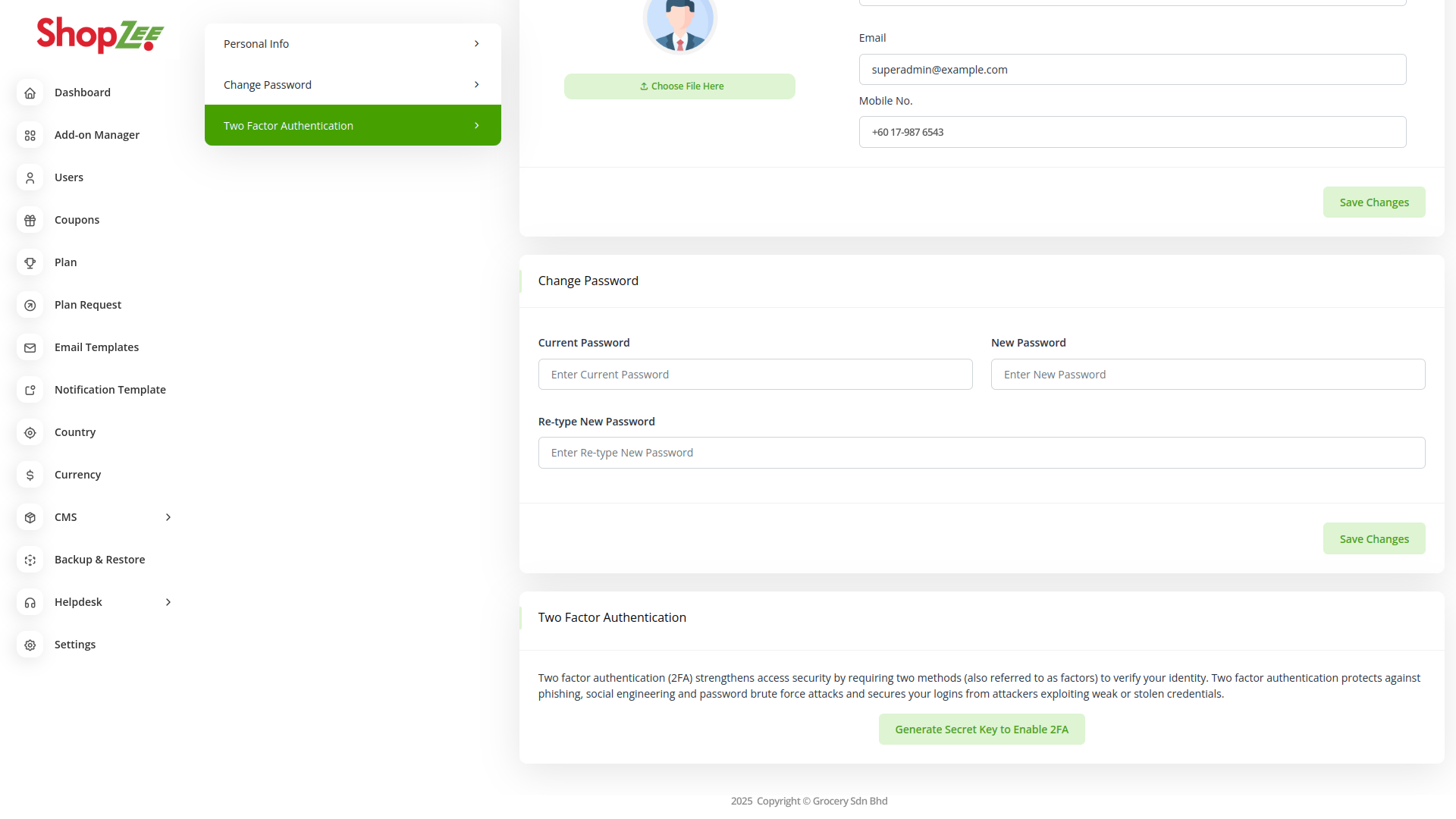Click the Backup & Restore icon
Image resolution: width=1456 pixels, height=819 pixels.
[x=30, y=560]
